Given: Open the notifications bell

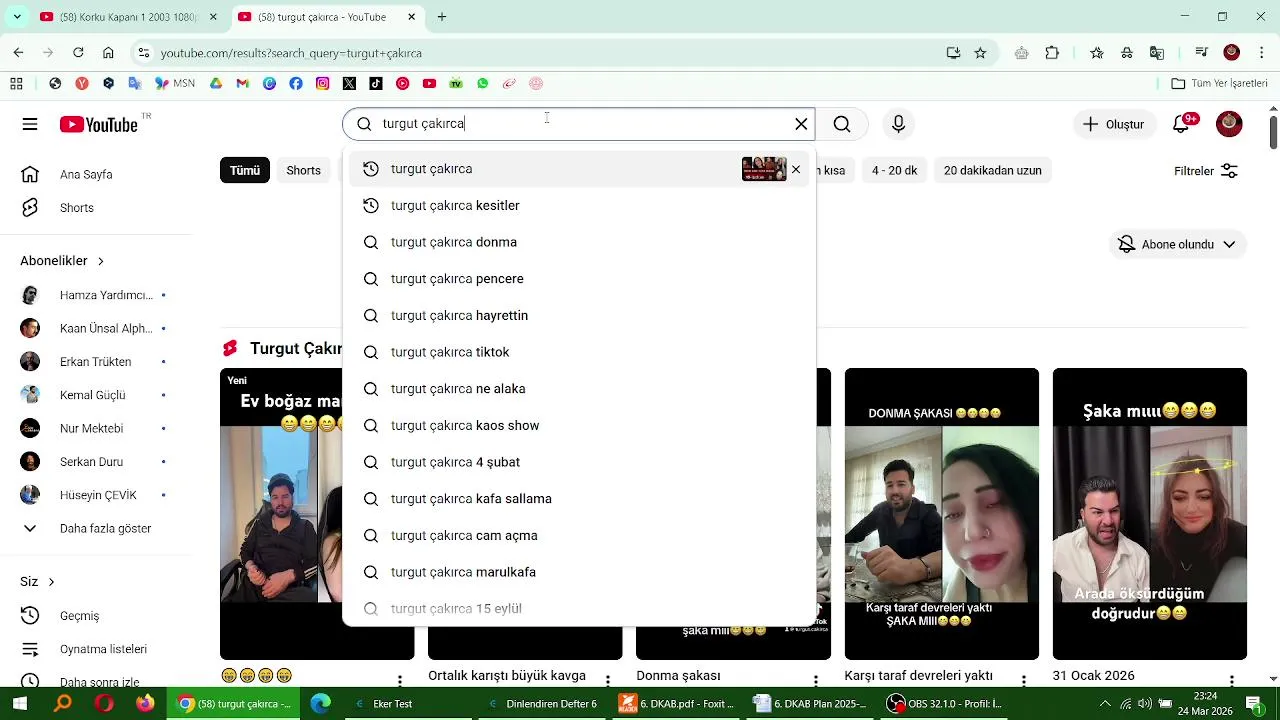Looking at the screenshot, I should coord(1182,124).
